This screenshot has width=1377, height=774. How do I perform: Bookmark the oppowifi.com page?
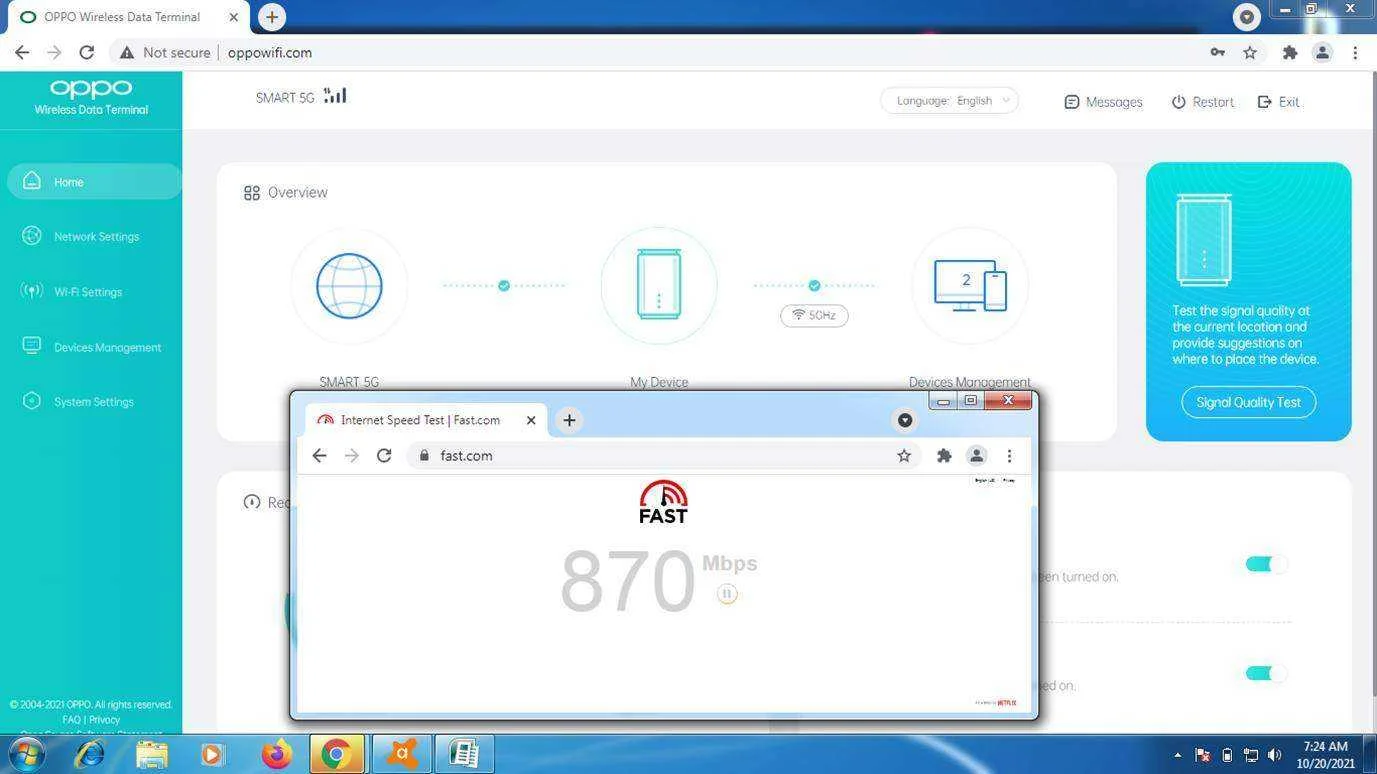coord(1250,53)
